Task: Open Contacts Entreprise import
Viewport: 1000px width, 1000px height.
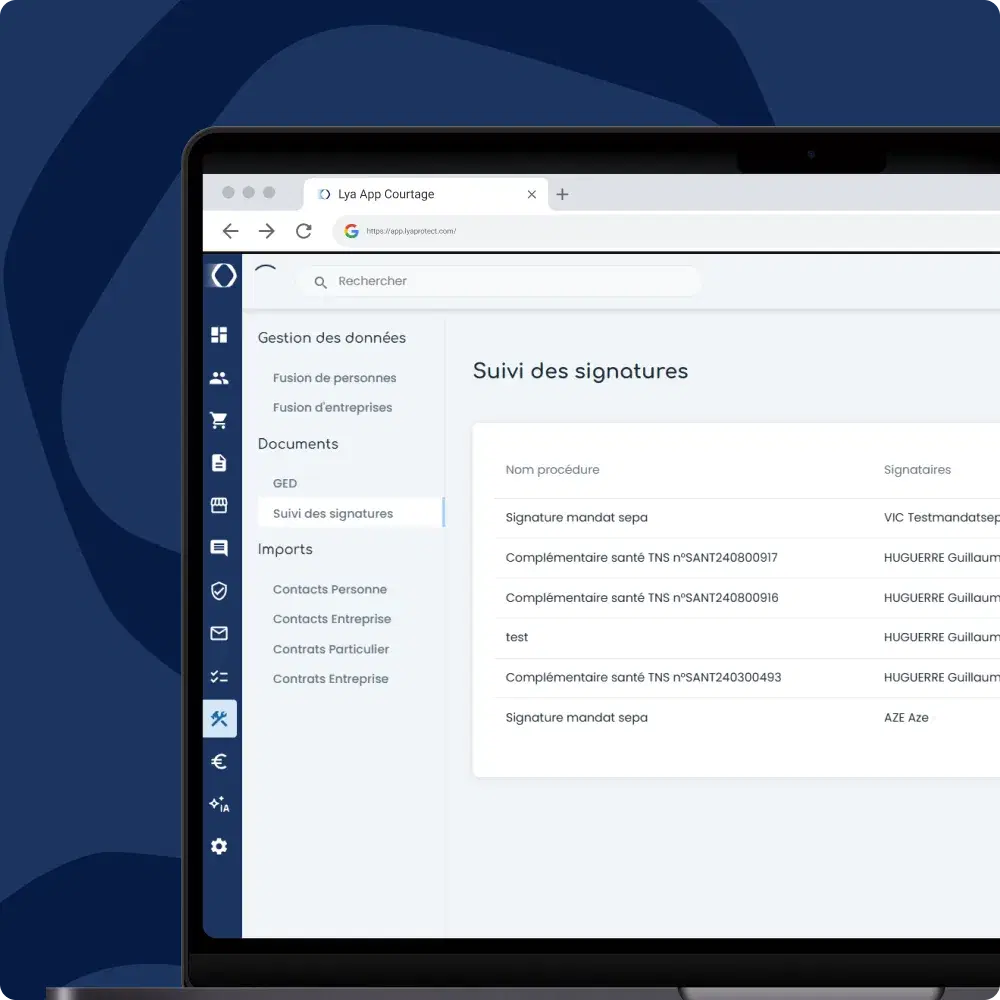Action: point(332,619)
